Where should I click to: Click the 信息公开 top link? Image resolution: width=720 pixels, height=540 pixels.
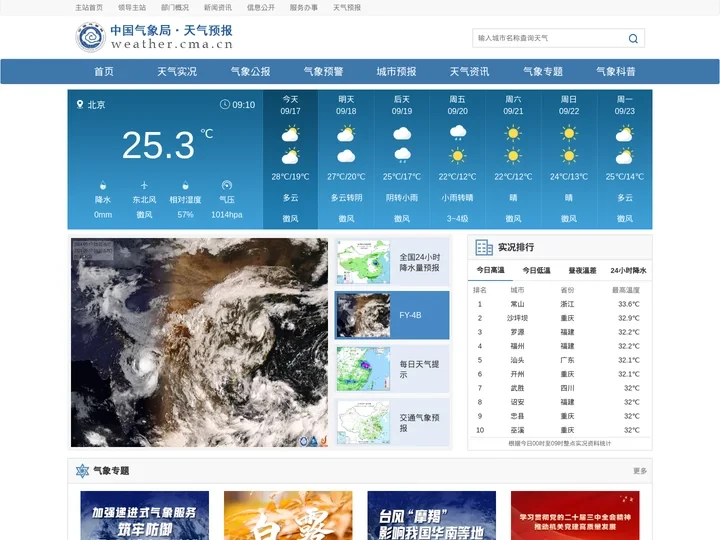(261, 8)
